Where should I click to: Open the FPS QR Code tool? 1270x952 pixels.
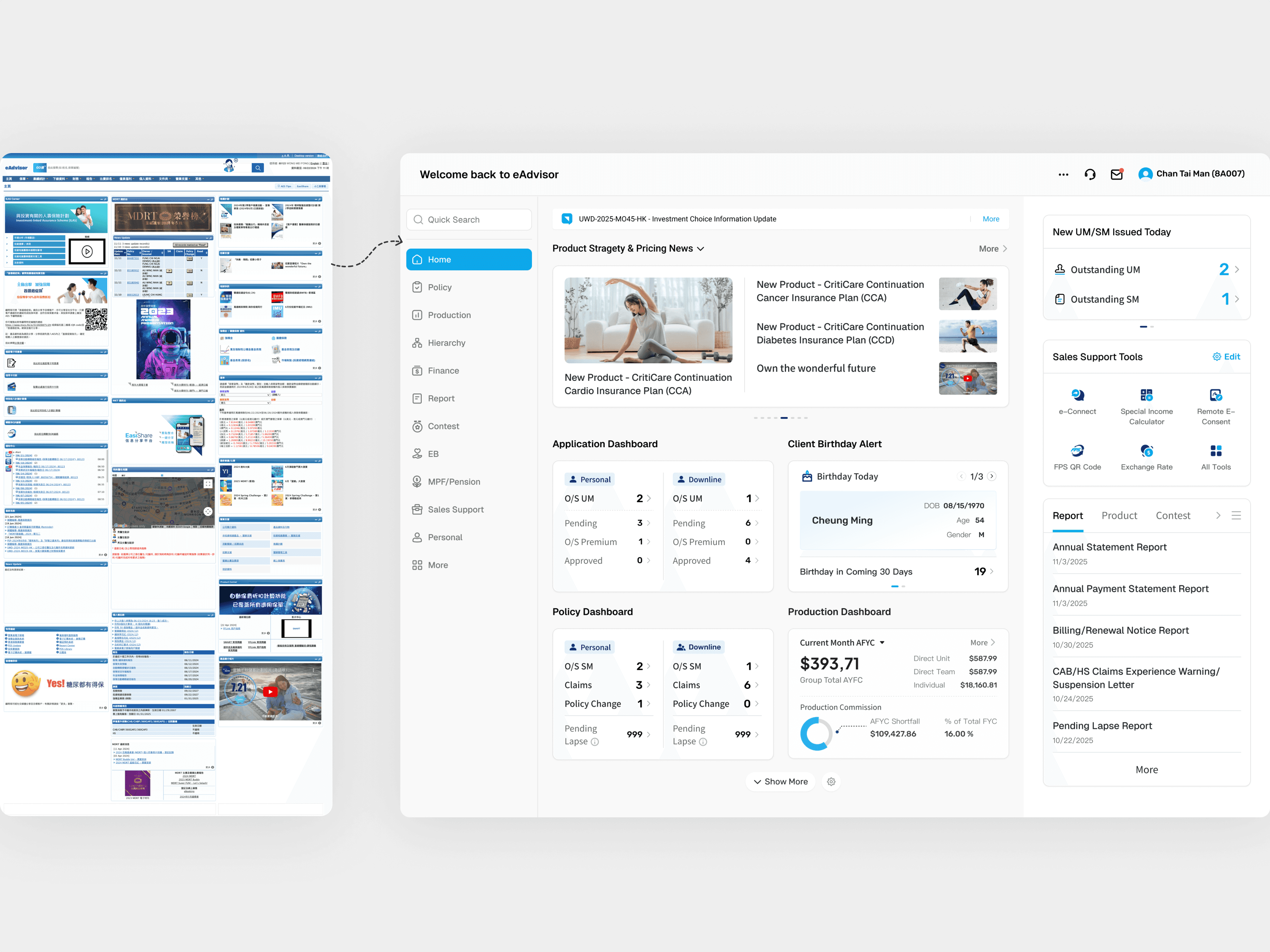click(1077, 451)
